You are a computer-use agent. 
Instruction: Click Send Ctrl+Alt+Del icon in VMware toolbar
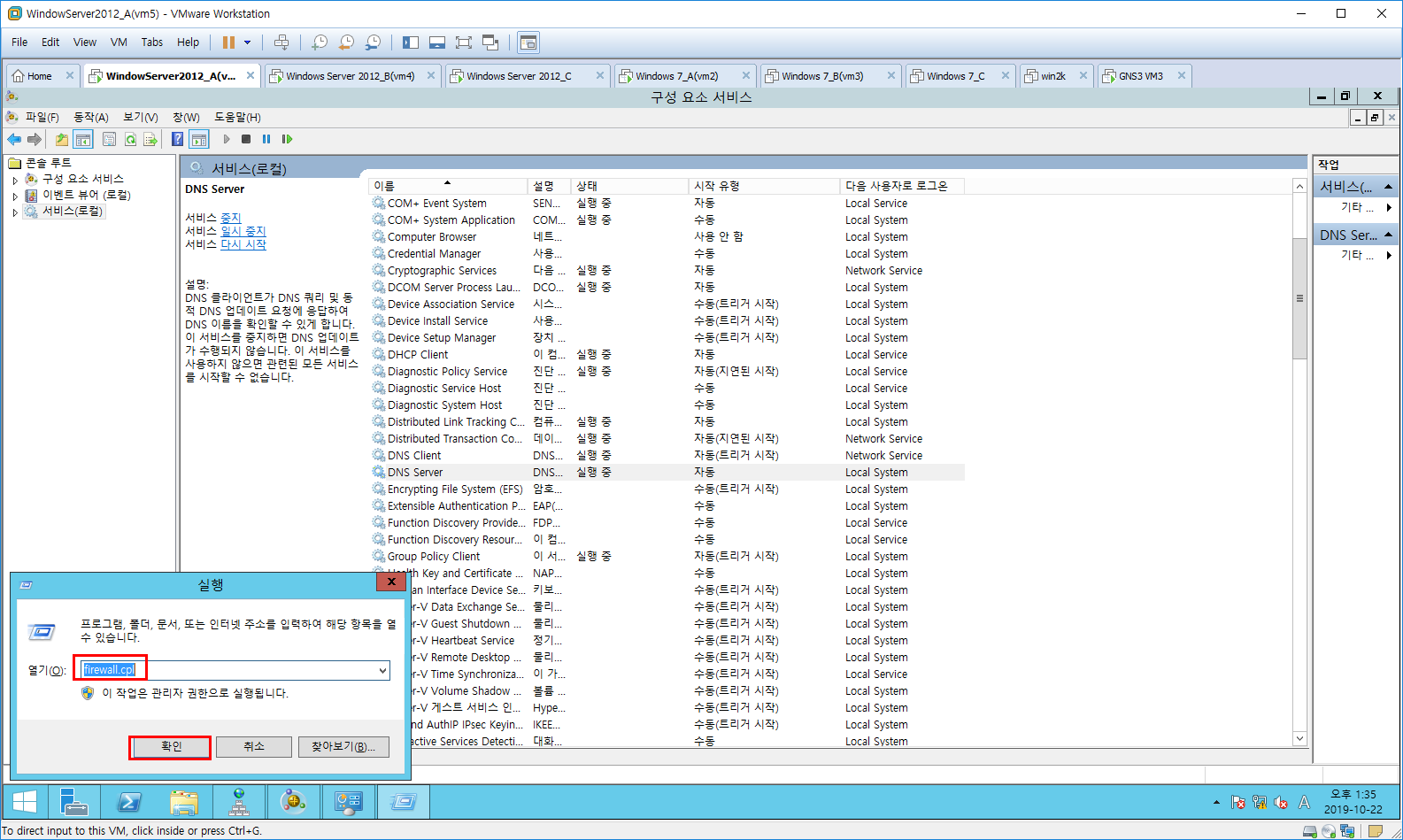pyautogui.click(x=281, y=42)
